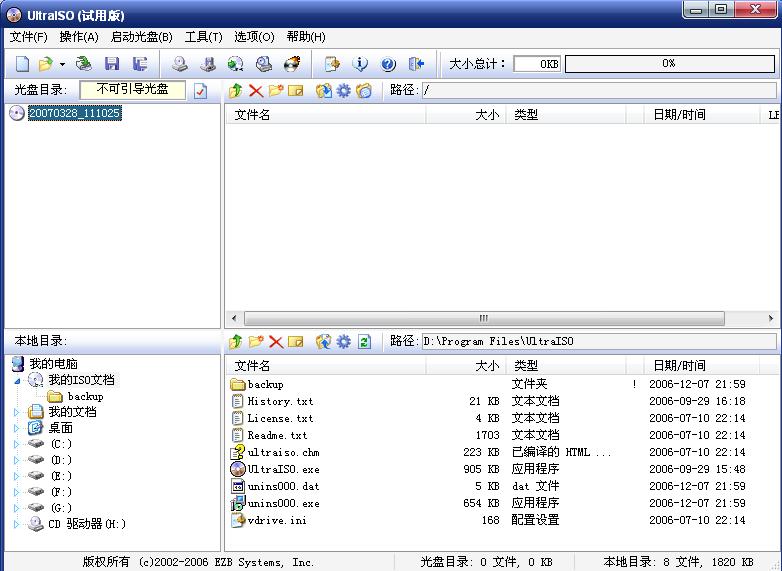This screenshot has height=571, width=782.
Task: Open the 文件(F) menu
Action: pyautogui.click(x=28, y=37)
